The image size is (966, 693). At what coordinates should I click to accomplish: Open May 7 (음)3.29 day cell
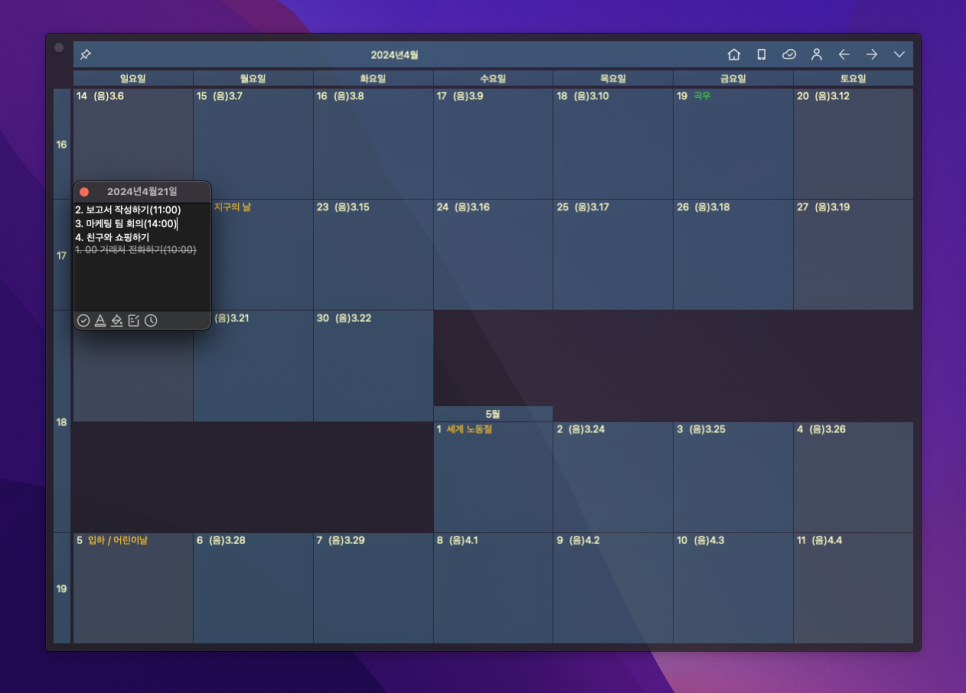[373, 588]
